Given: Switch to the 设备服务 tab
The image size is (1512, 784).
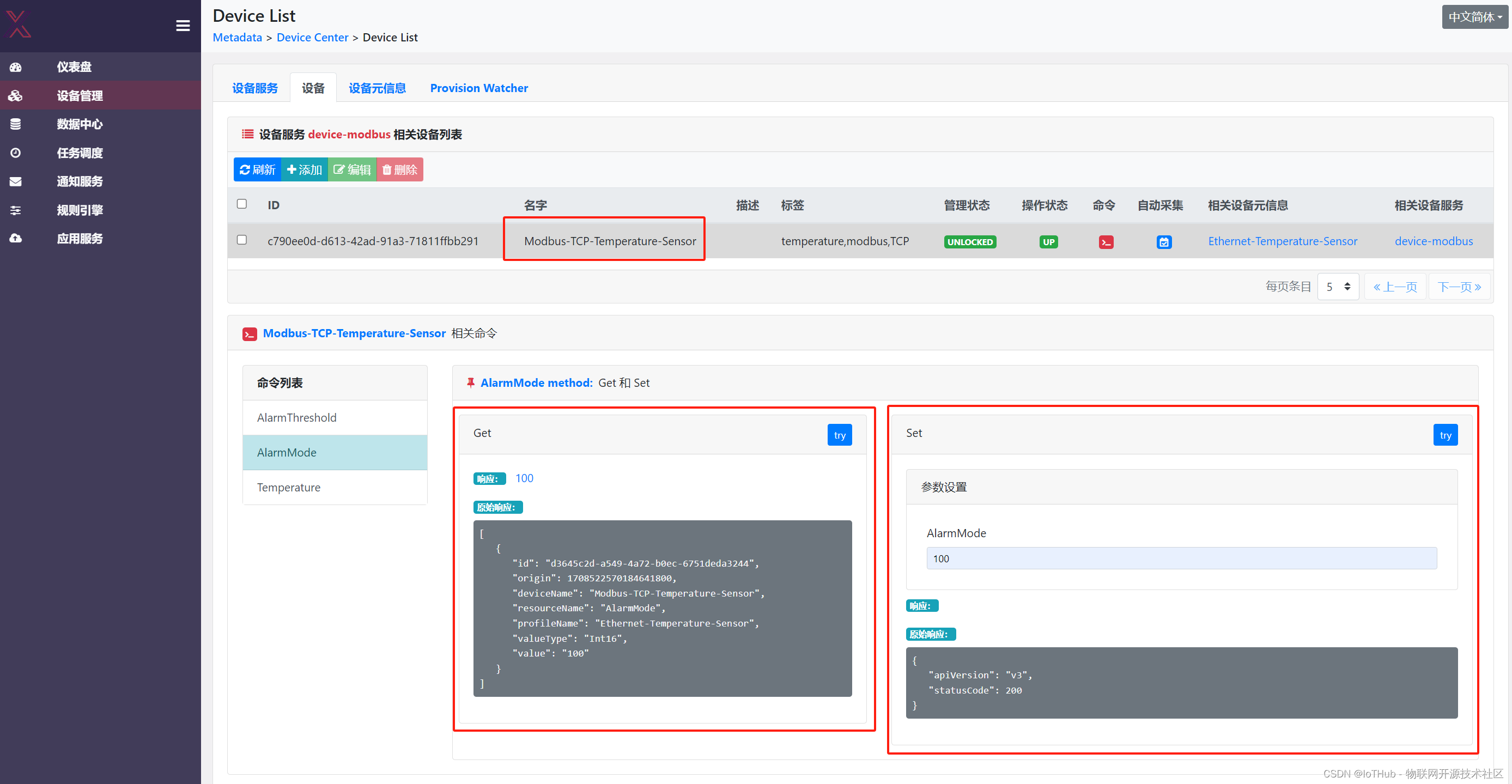Looking at the screenshot, I should [255, 88].
